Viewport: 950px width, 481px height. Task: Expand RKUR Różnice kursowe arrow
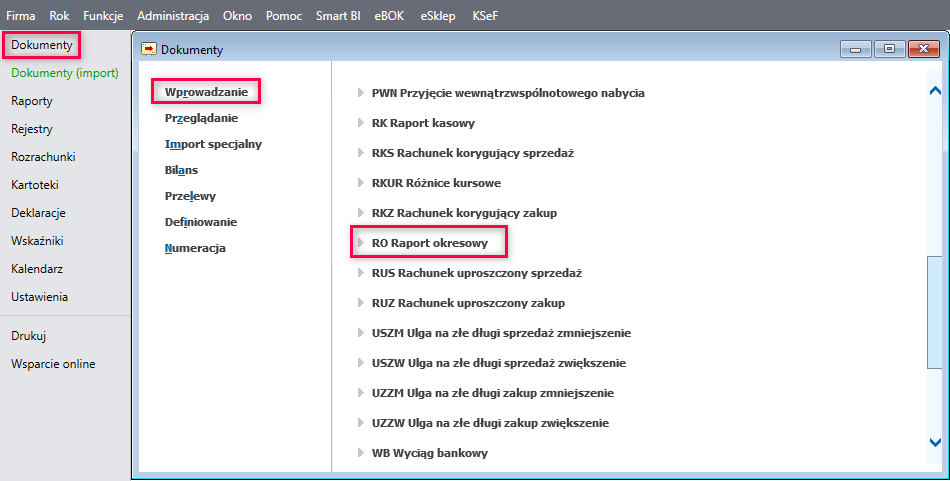(x=360, y=183)
